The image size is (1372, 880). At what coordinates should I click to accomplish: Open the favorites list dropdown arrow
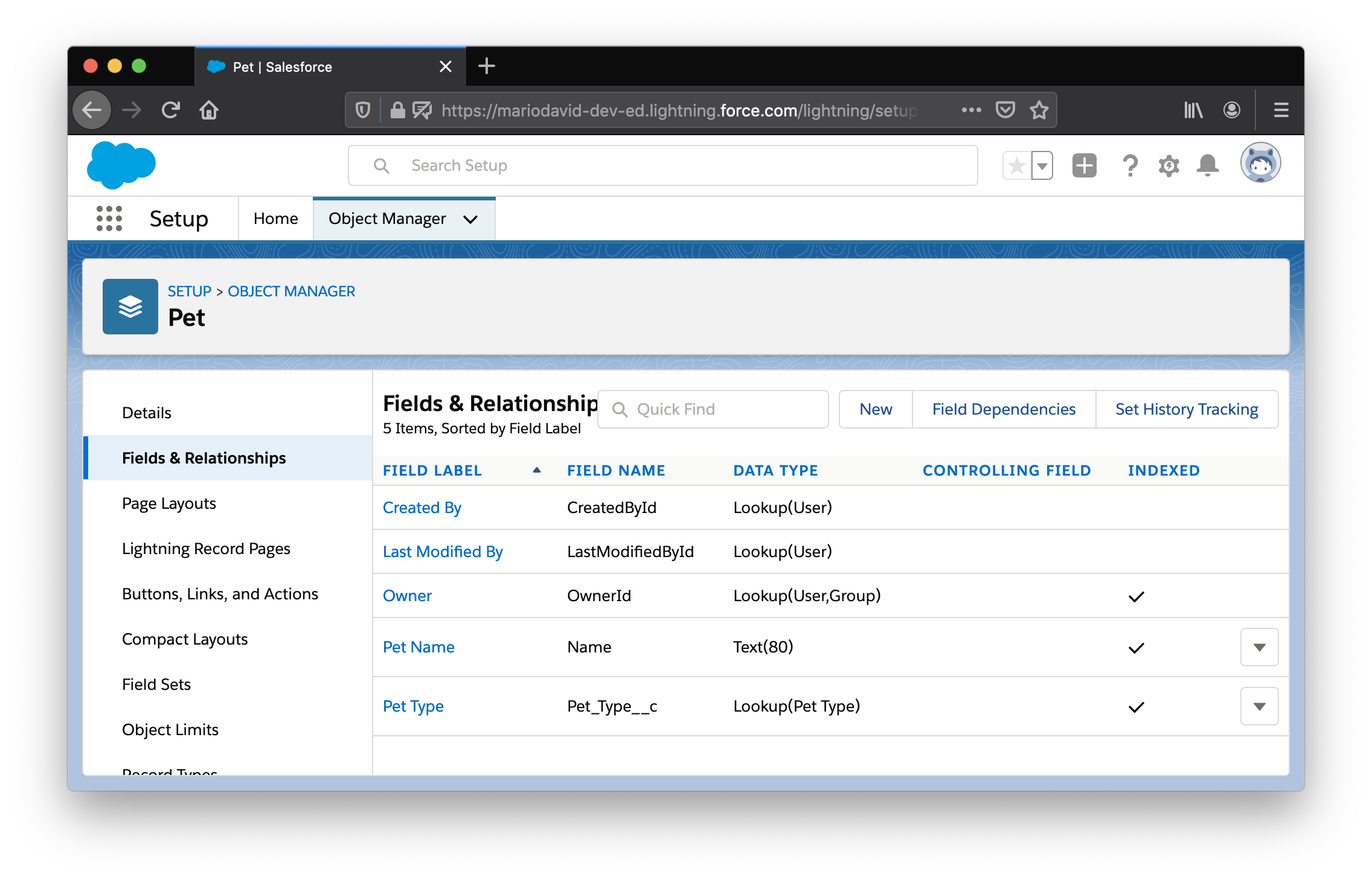[1042, 165]
